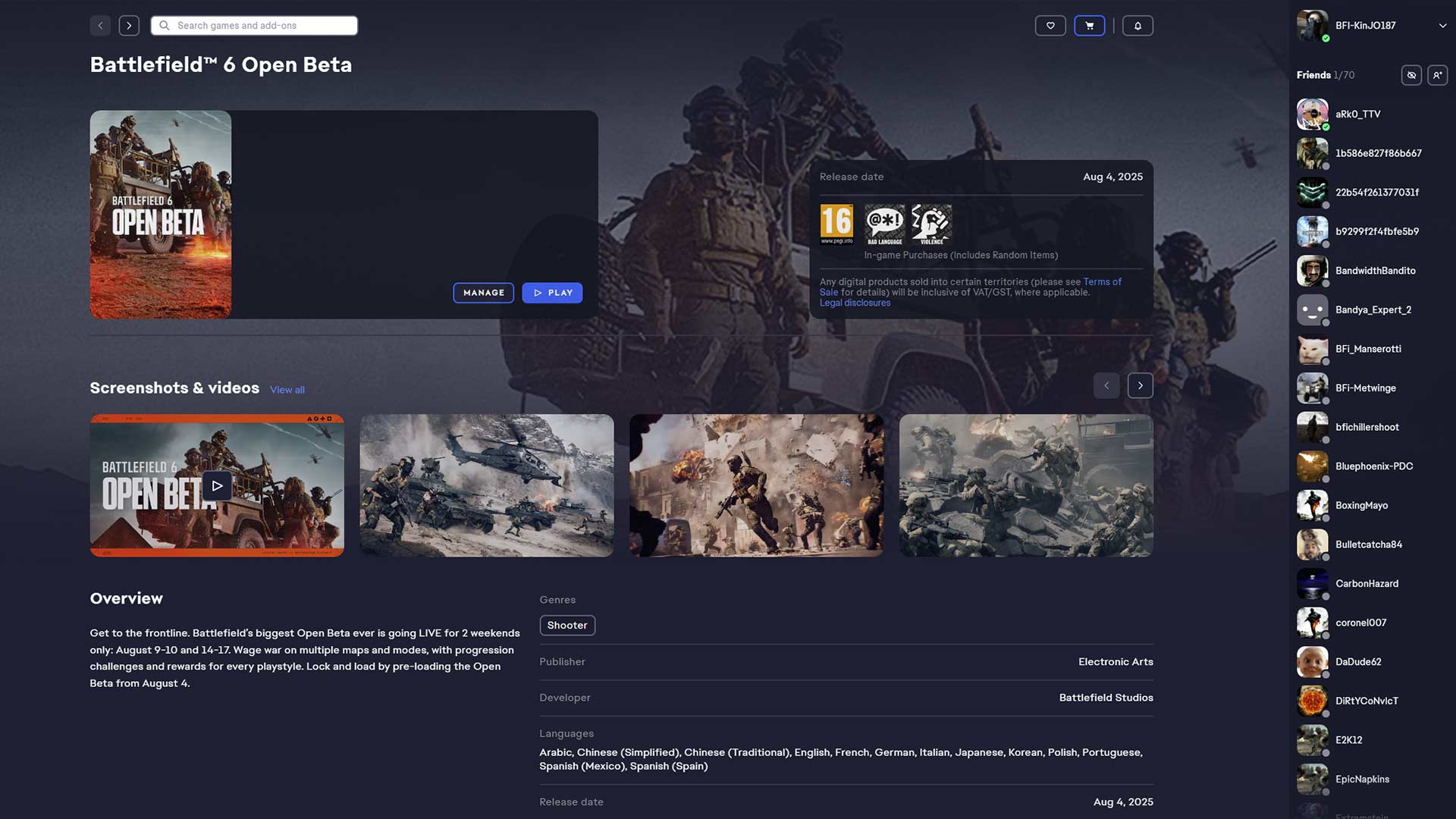View notifications via the bell icon
The height and width of the screenshot is (819, 1456).
(x=1137, y=25)
